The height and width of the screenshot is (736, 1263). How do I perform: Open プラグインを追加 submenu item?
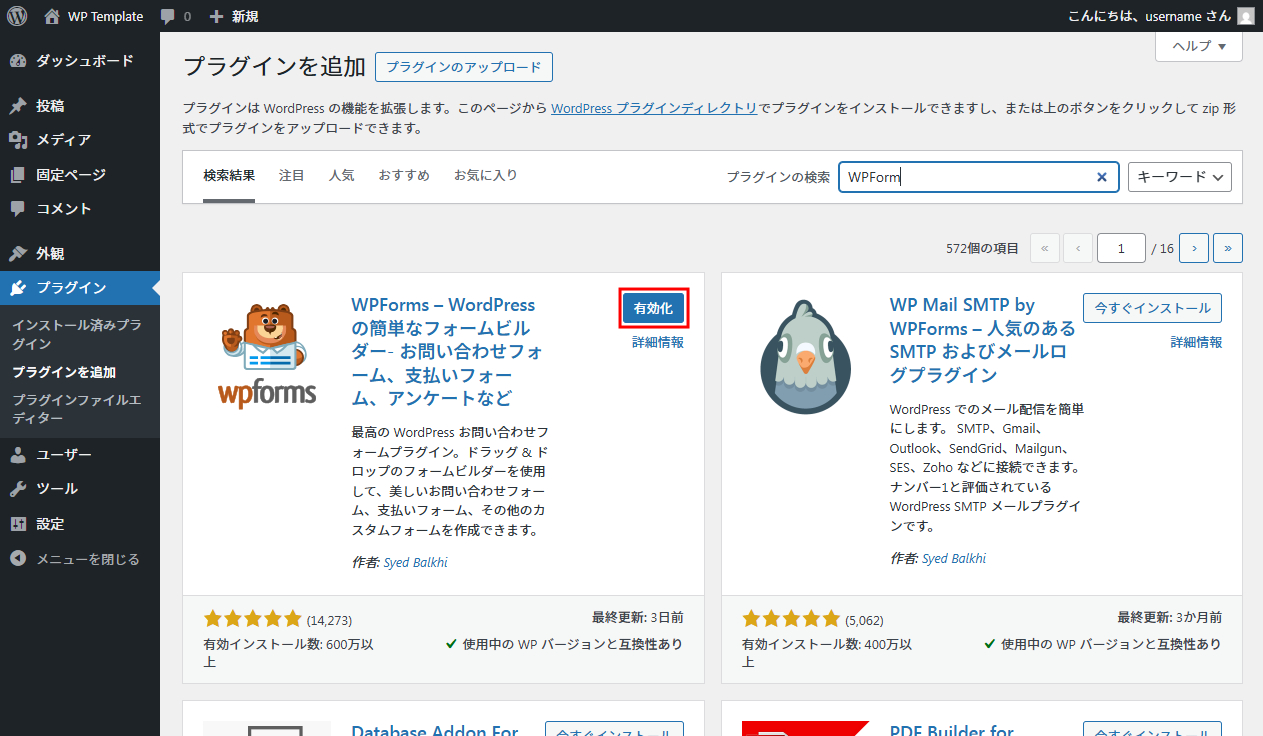click(65, 372)
